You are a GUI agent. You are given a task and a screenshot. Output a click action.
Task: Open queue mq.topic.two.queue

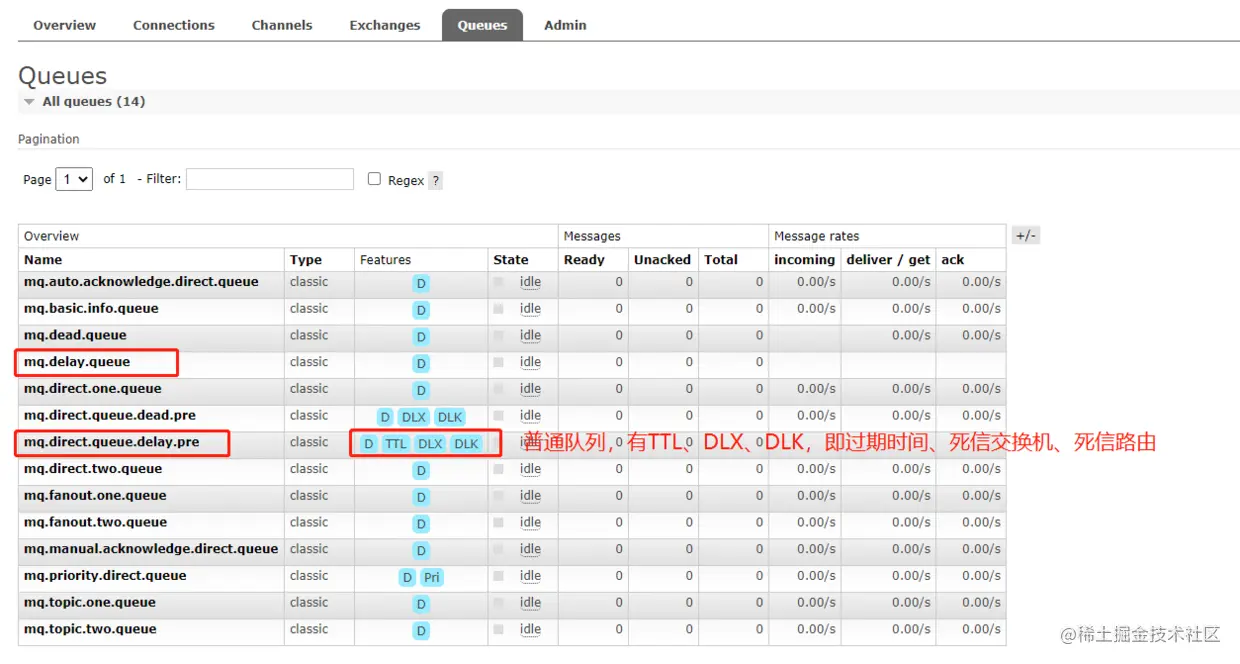tap(90, 630)
